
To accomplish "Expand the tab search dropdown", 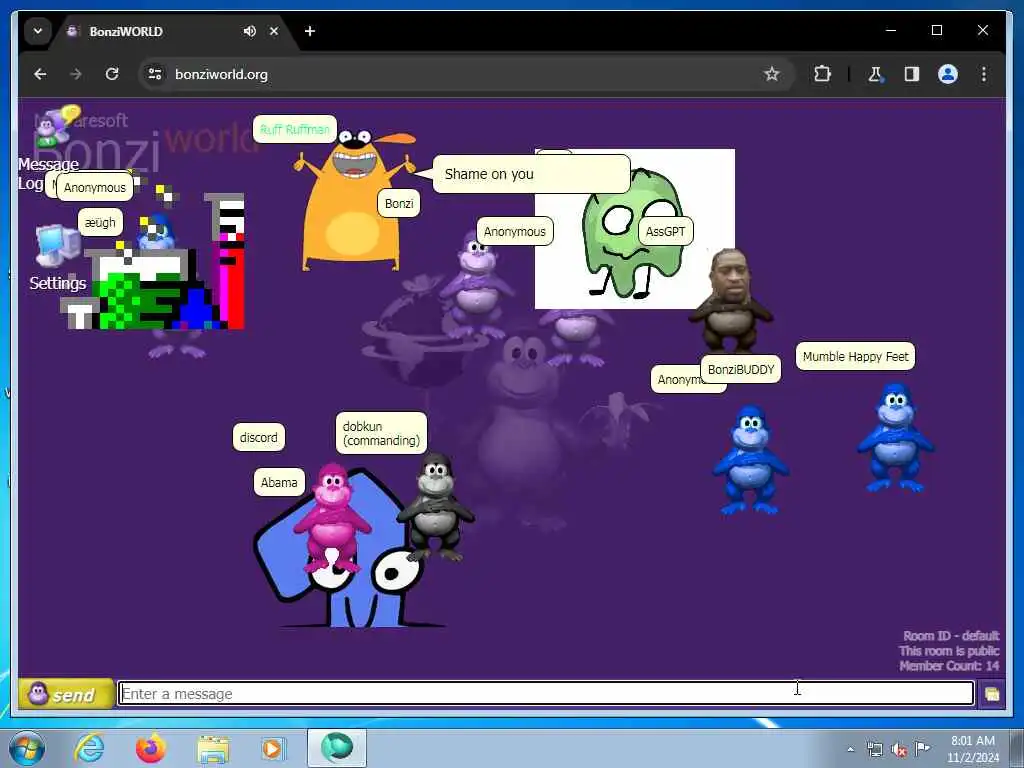I will pos(38,31).
